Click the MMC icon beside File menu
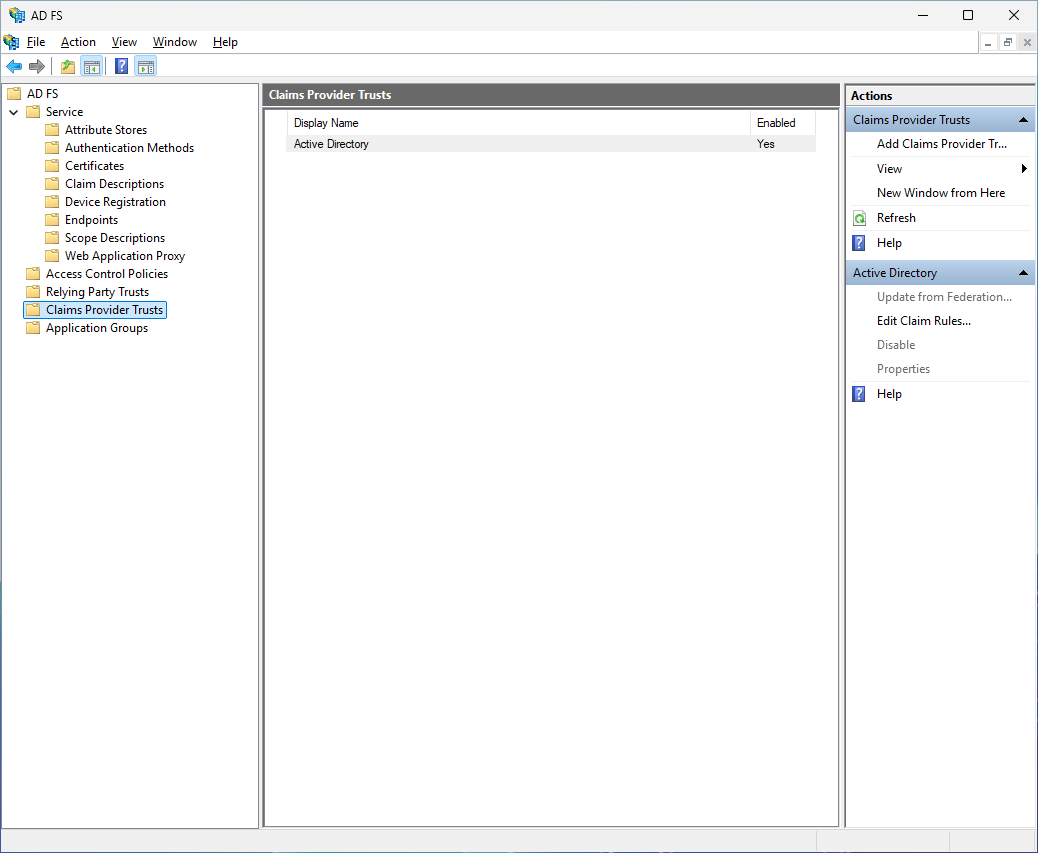 [x=11, y=42]
